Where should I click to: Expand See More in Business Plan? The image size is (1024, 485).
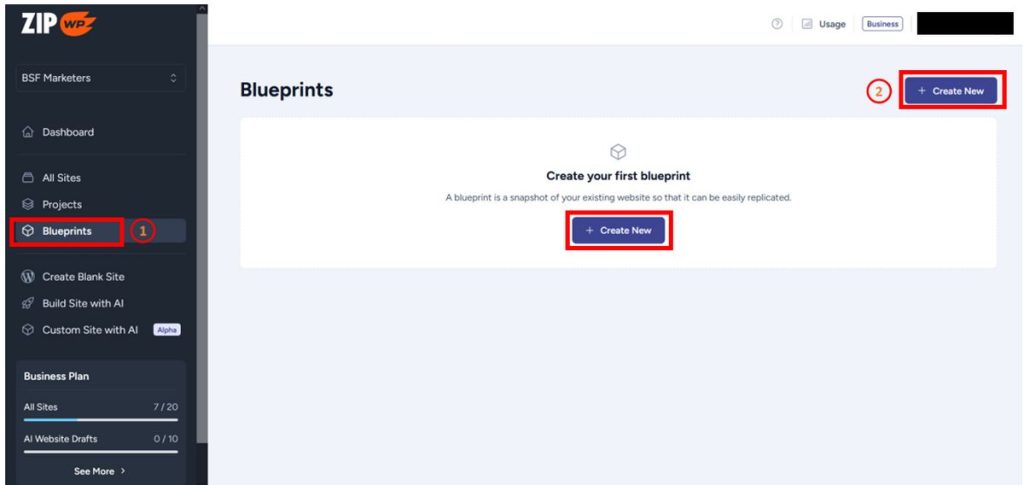pyautogui.click(x=100, y=471)
